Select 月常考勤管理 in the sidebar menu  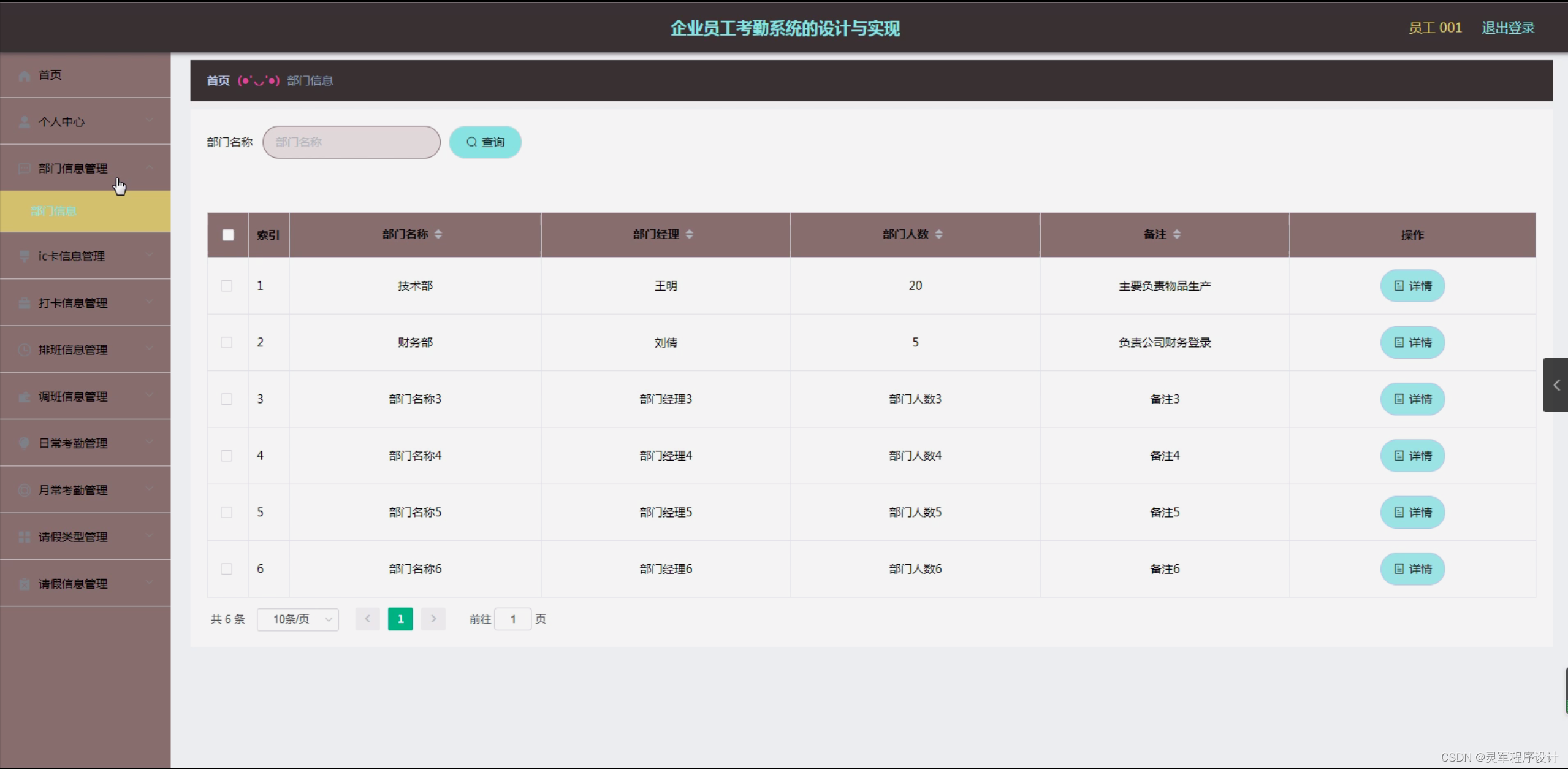point(74,490)
